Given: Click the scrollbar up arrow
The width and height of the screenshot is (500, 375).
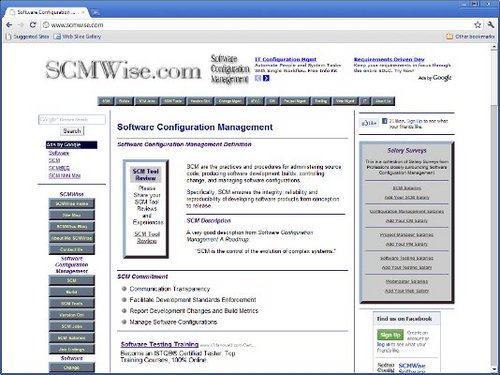Looking at the screenshot, I should point(494,47).
